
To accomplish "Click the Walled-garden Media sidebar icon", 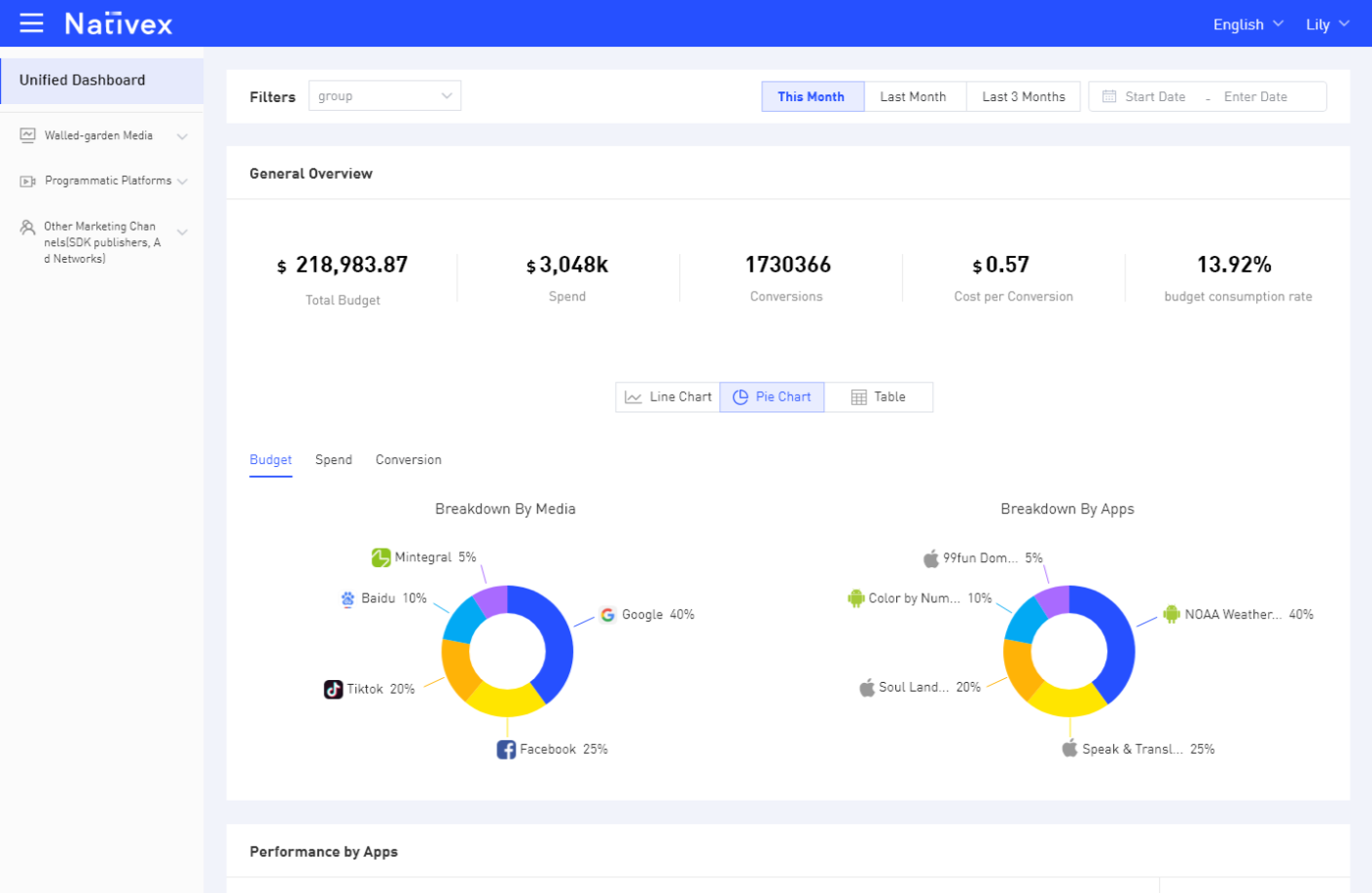I will (x=26, y=135).
